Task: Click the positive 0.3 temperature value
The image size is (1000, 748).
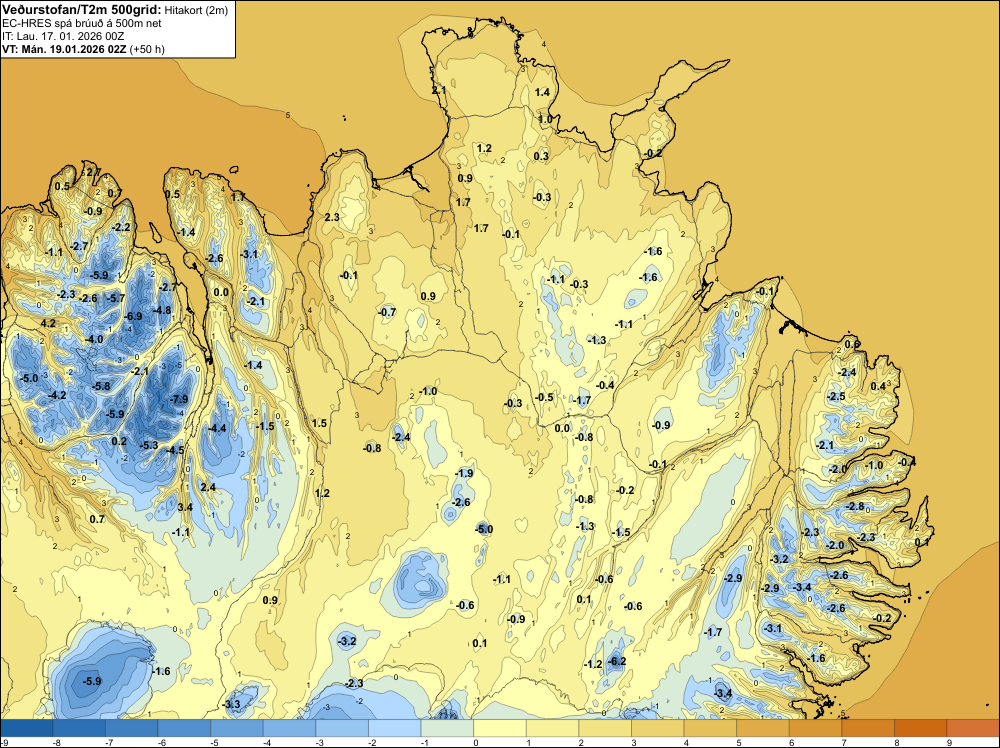Action: pos(541,156)
